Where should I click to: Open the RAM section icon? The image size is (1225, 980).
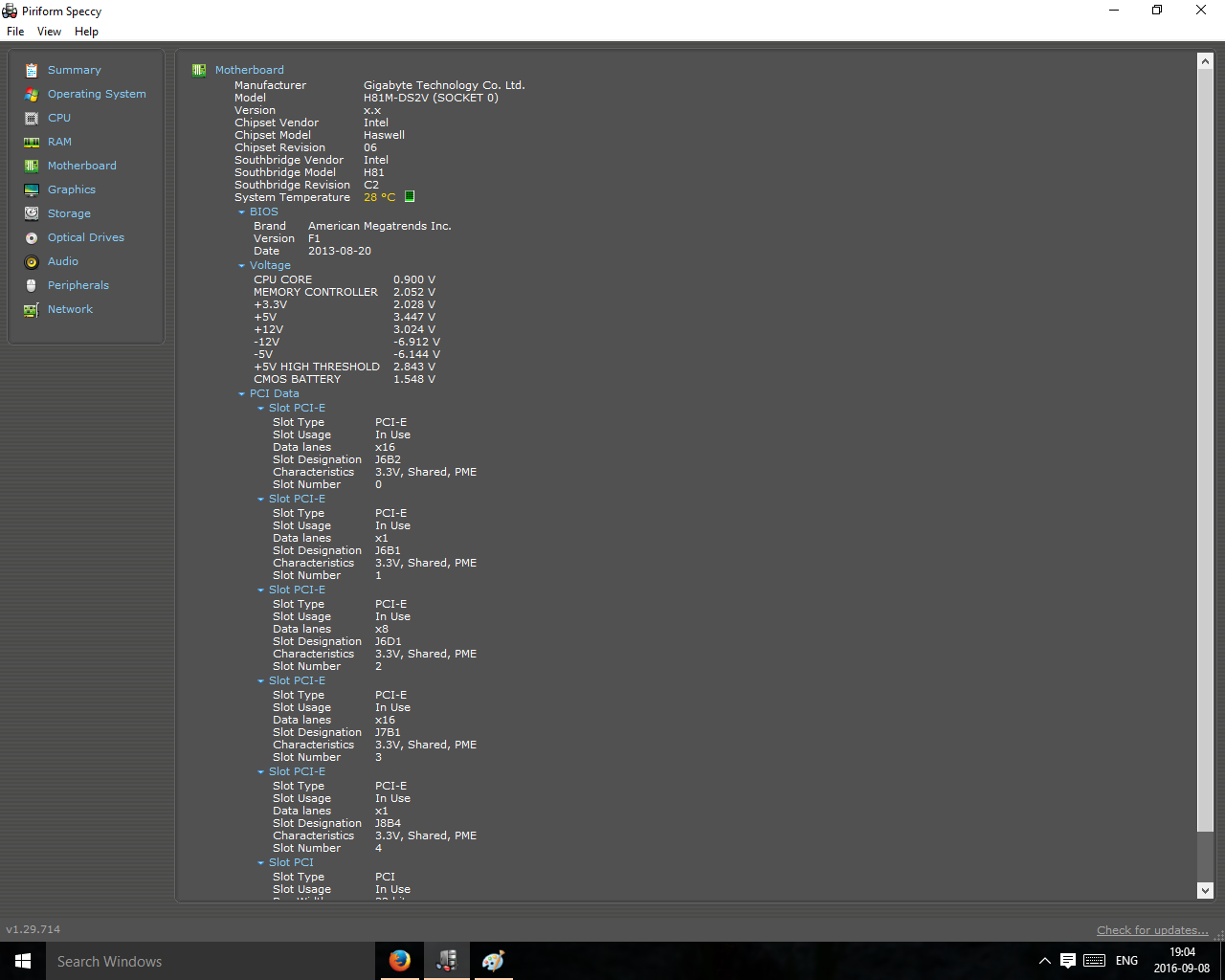(x=32, y=142)
